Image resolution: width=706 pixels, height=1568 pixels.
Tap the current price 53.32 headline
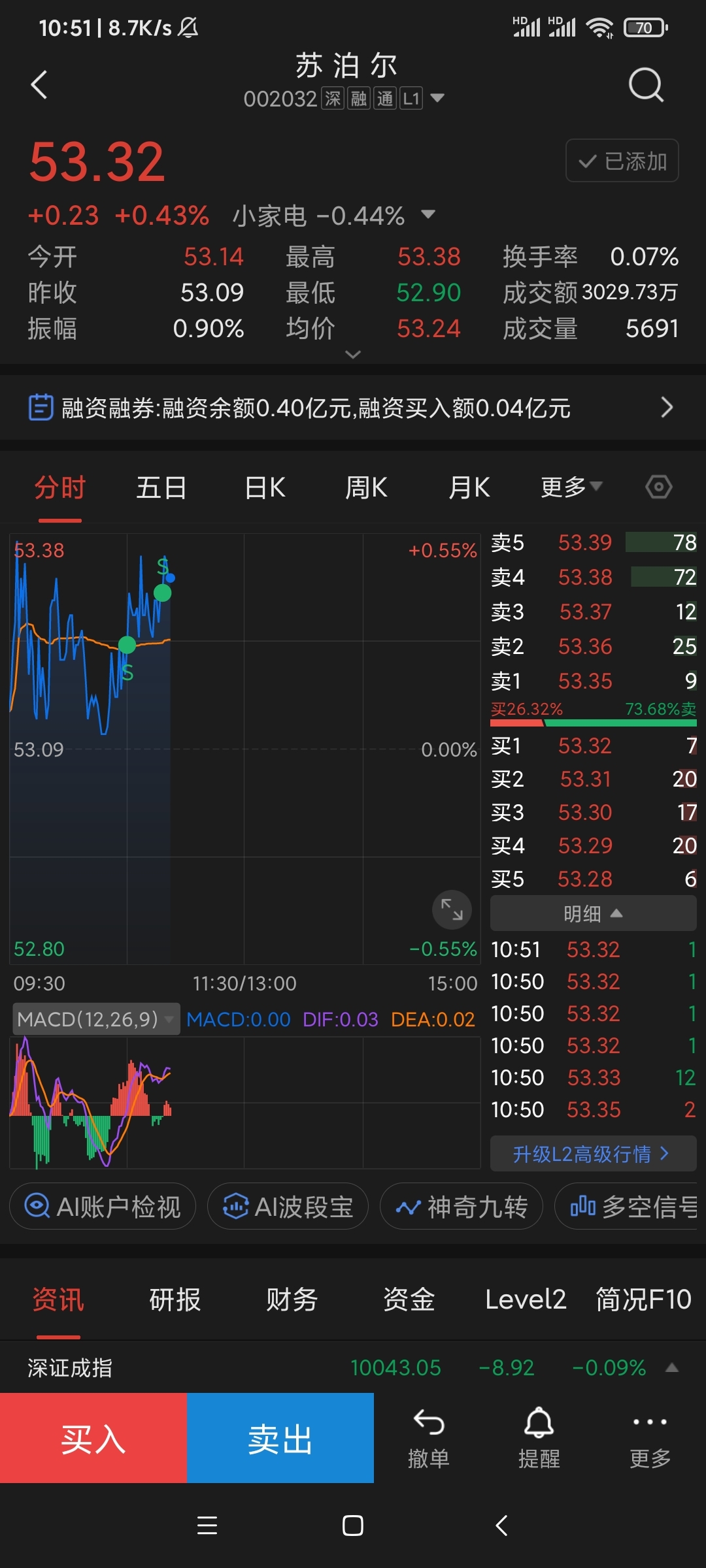pyautogui.click(x=97, y=161)
